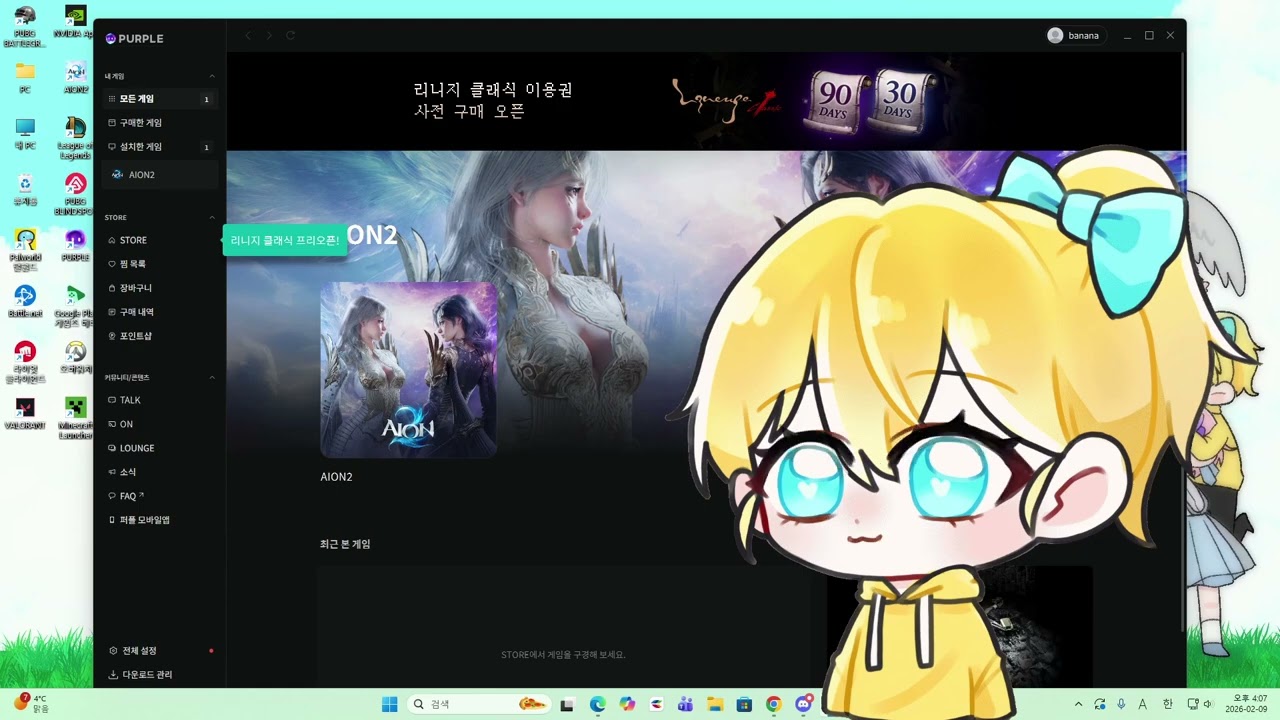Open 모든 게임 in PURPLE sidebar

[x=160, y=99]
